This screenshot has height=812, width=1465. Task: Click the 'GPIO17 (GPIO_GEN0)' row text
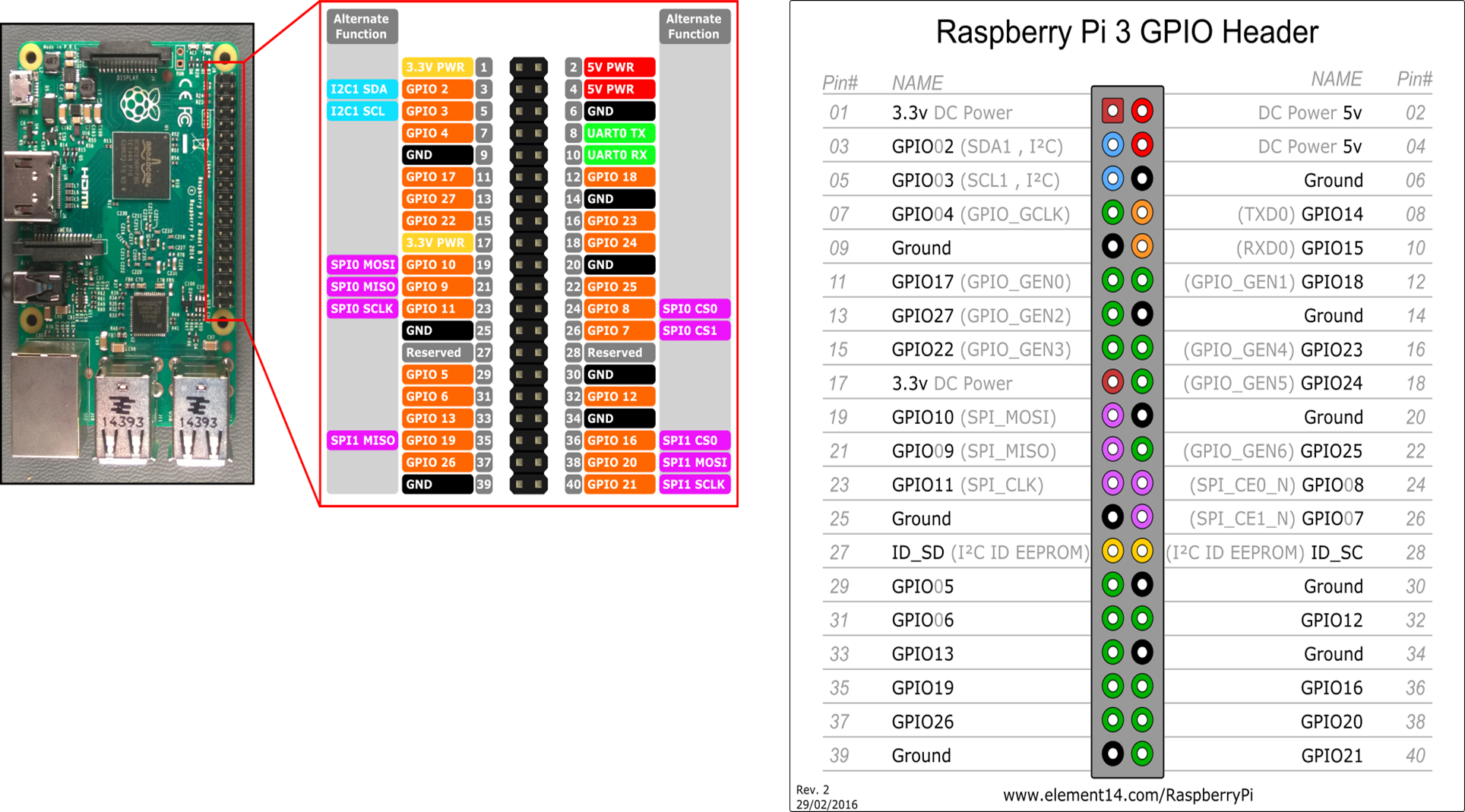(x=981, y=282)
